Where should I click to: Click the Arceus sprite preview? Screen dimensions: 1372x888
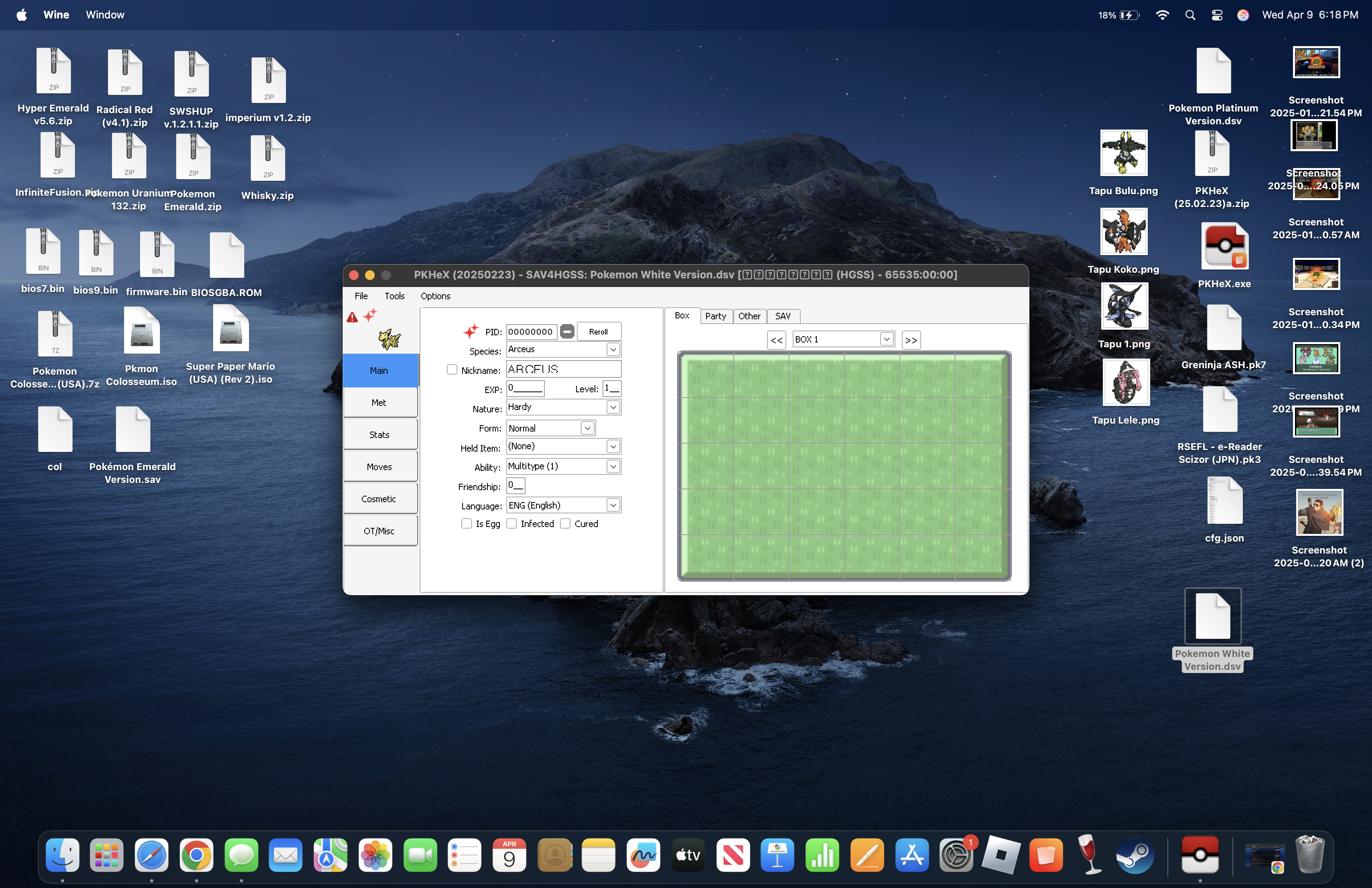click(389, 339)
